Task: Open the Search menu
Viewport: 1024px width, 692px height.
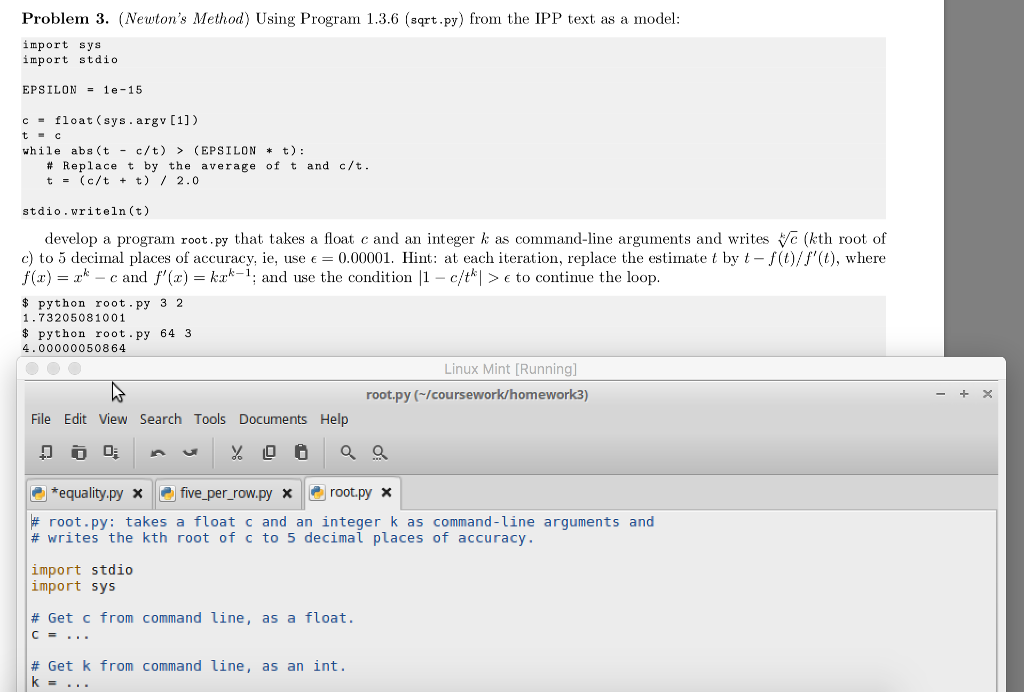Action: [x=160, y=419]
